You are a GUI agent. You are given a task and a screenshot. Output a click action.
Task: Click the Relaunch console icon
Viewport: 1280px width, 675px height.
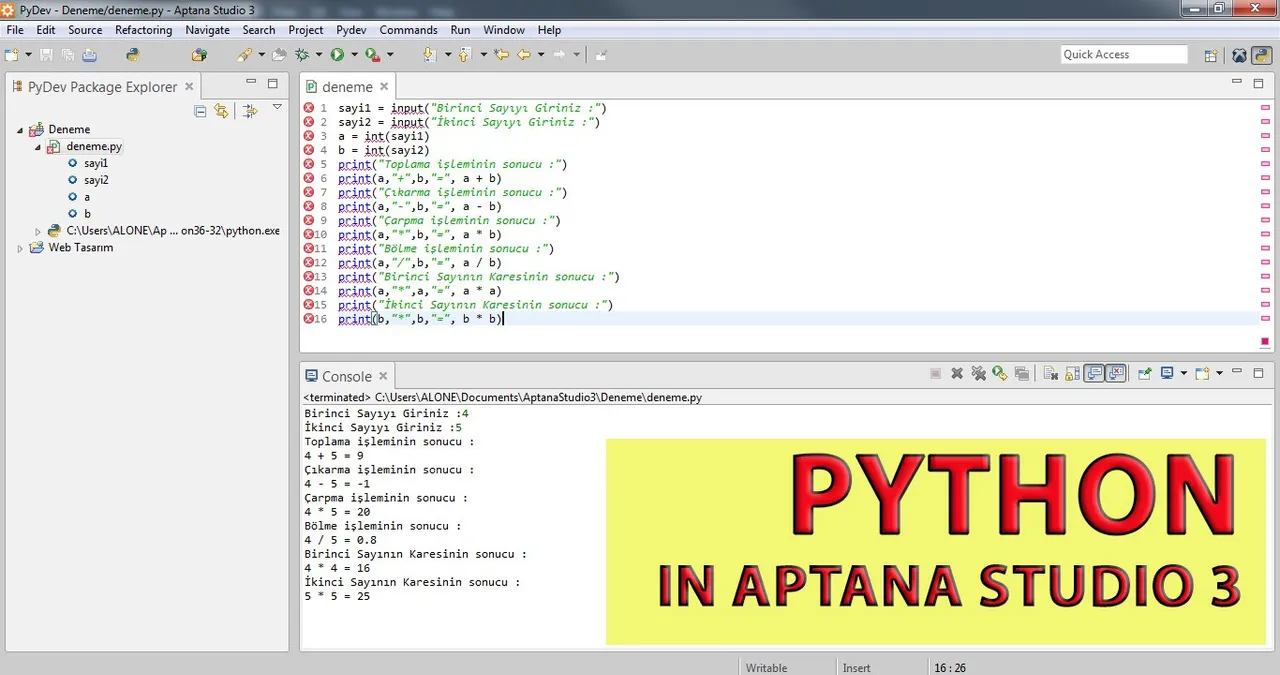pyautogui.click(x=999, y=373)
